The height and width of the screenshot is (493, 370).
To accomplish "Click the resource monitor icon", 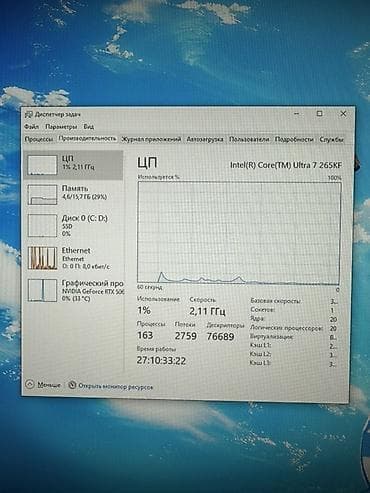I will click(72, 385).
